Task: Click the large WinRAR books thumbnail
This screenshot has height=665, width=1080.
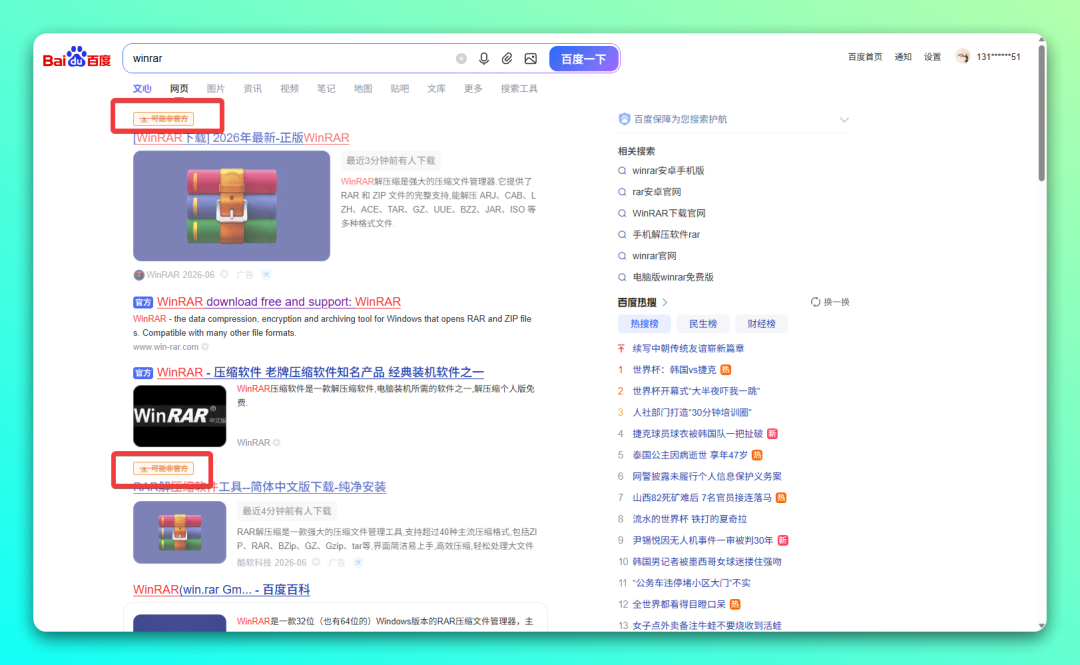Action: click(x=231, y=205)
